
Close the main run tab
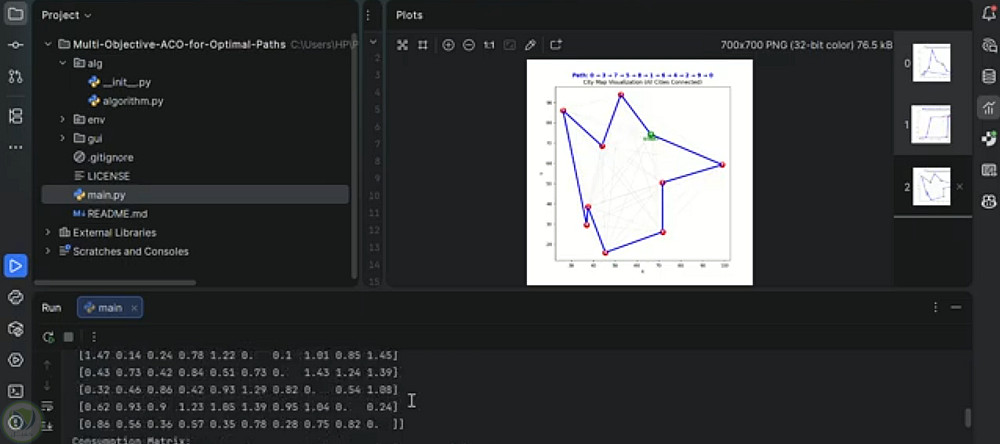click(134, 308)
